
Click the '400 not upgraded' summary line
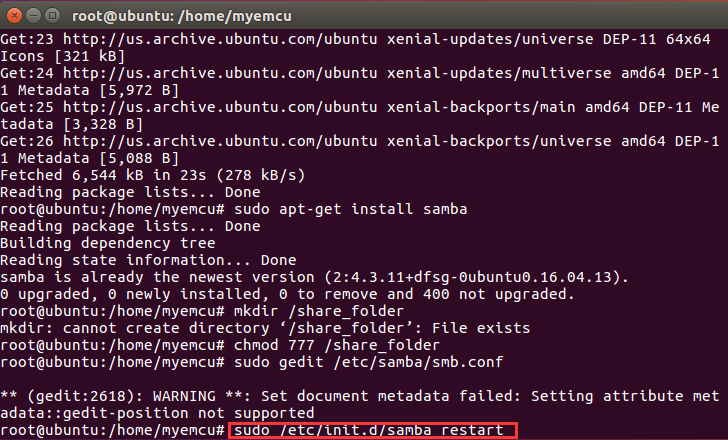pyautogui.click(x=287, y=294)
